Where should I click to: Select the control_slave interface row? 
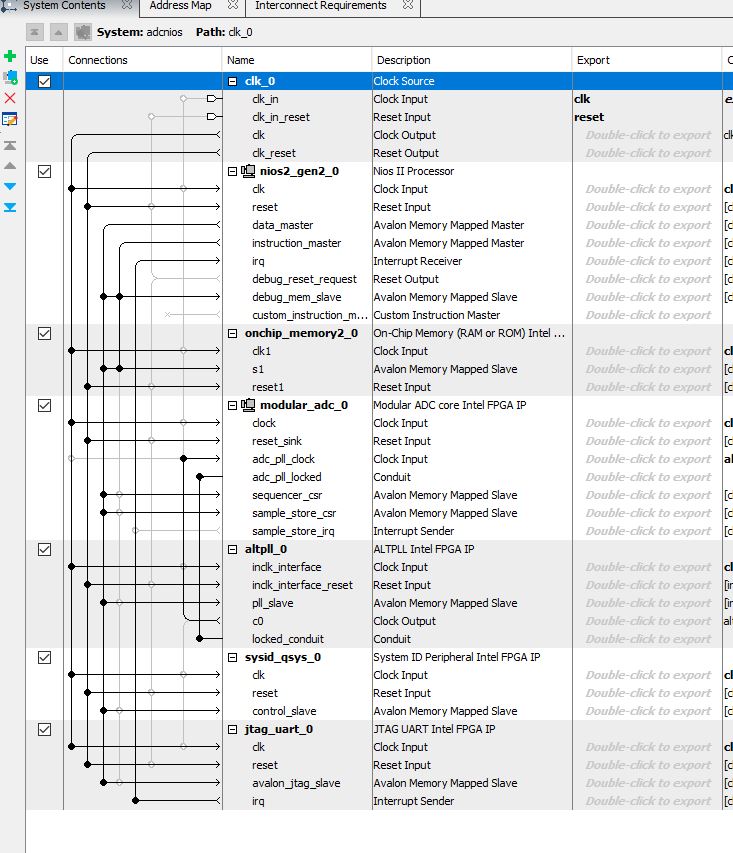(284, 711)
